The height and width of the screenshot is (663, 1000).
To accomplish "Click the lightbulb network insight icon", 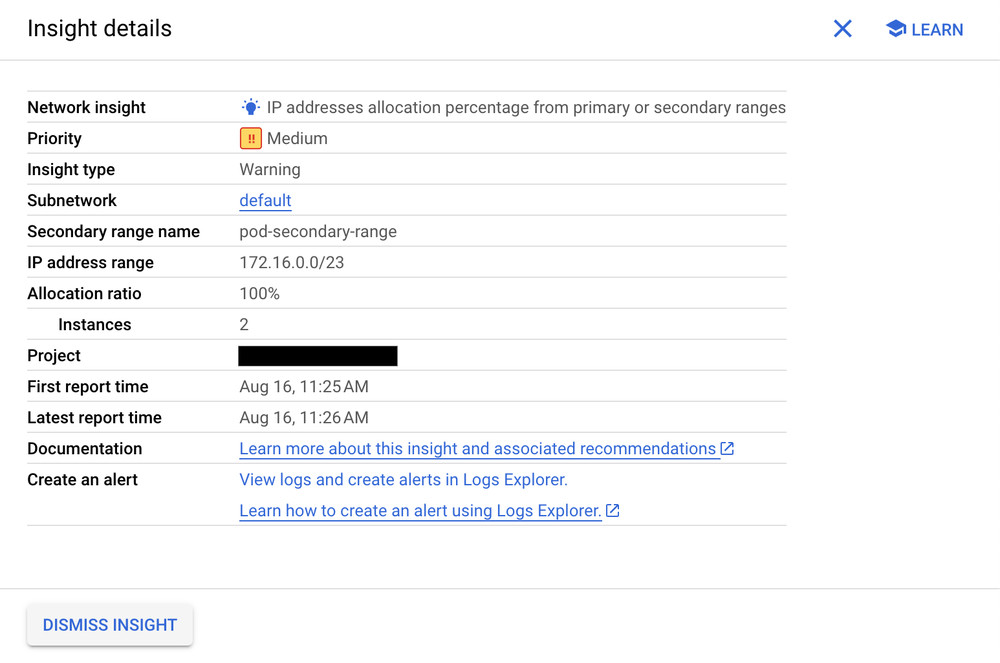I will tap(250, 107).
